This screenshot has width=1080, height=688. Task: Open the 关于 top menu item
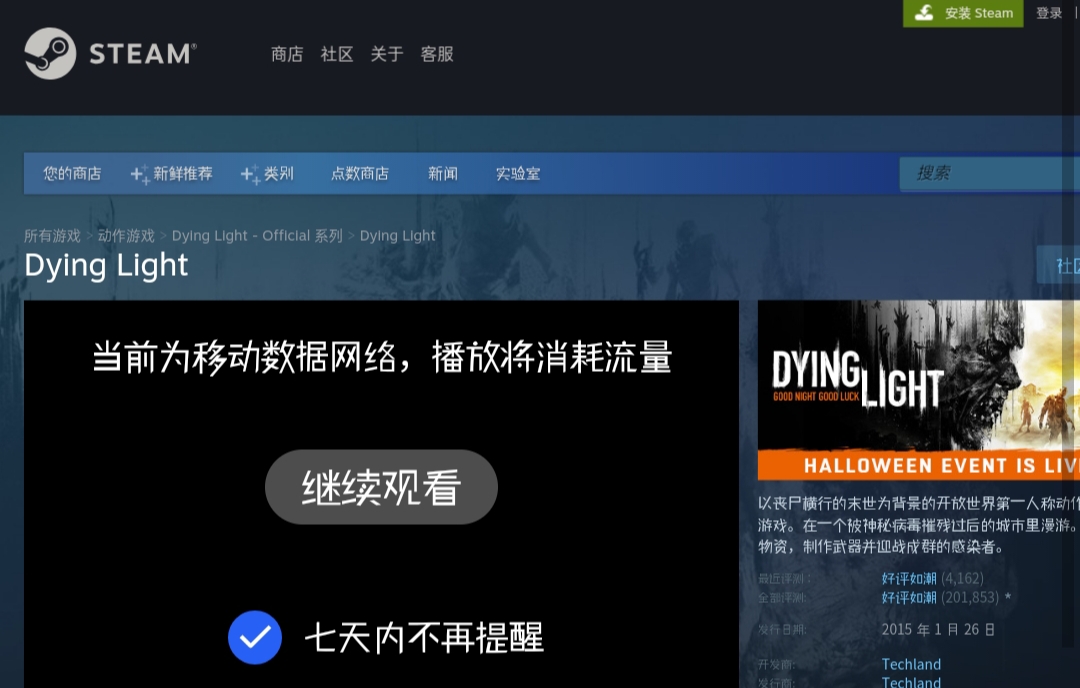(386, 54)
